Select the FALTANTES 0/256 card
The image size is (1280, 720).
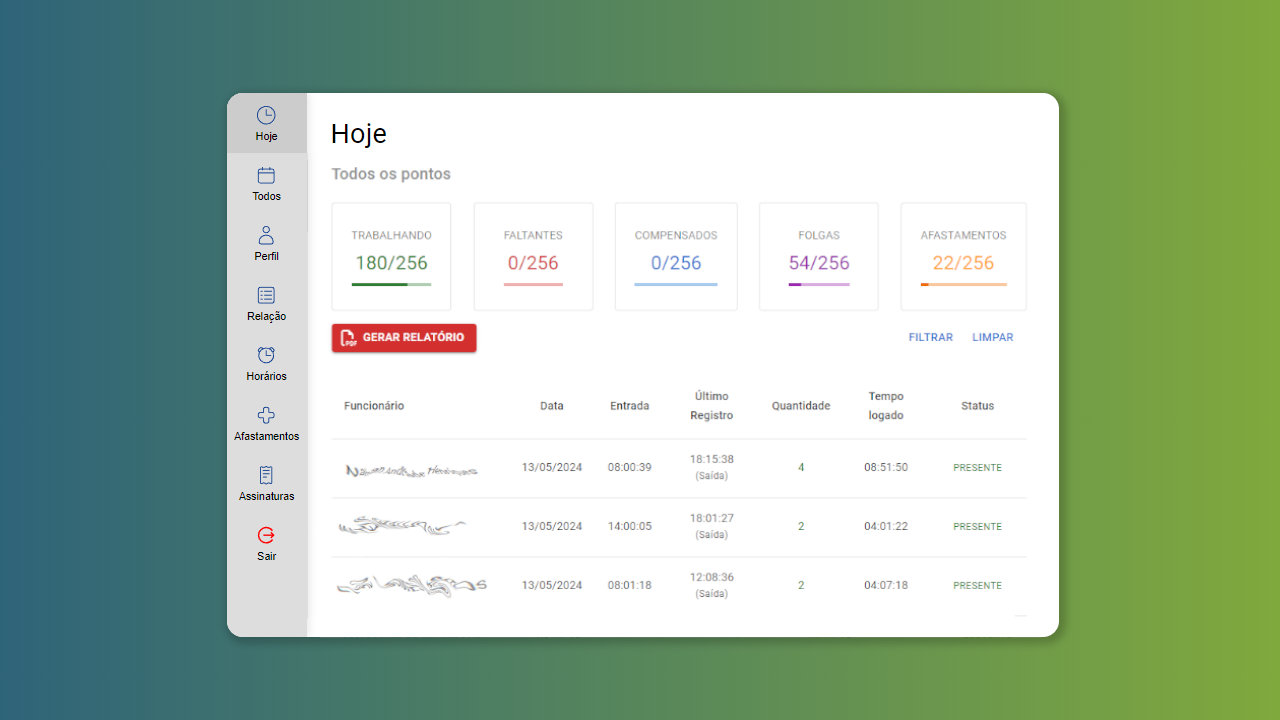tap(533, 257)
